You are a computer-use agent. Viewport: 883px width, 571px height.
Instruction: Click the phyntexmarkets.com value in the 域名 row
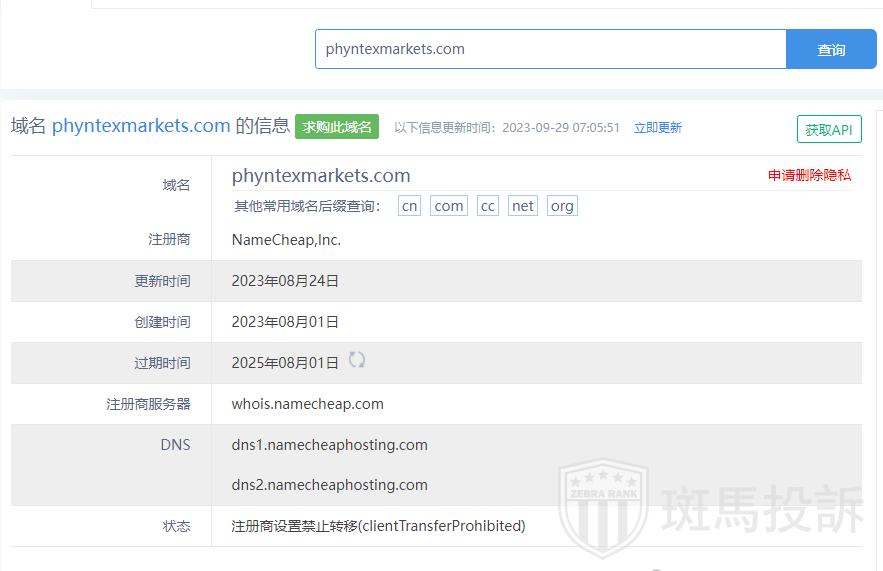pos(321,176)
